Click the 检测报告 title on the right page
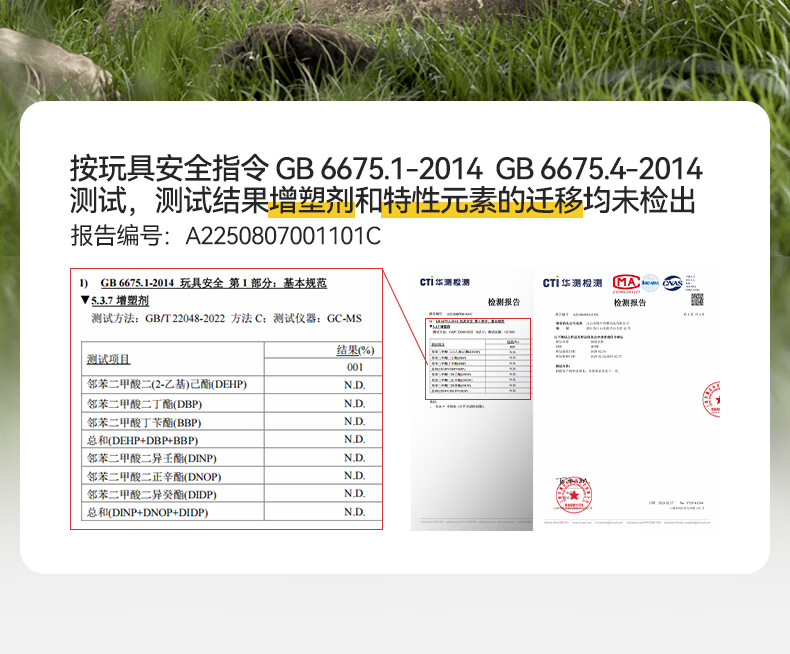The image size is (790, 654). (x=629, y=303)
